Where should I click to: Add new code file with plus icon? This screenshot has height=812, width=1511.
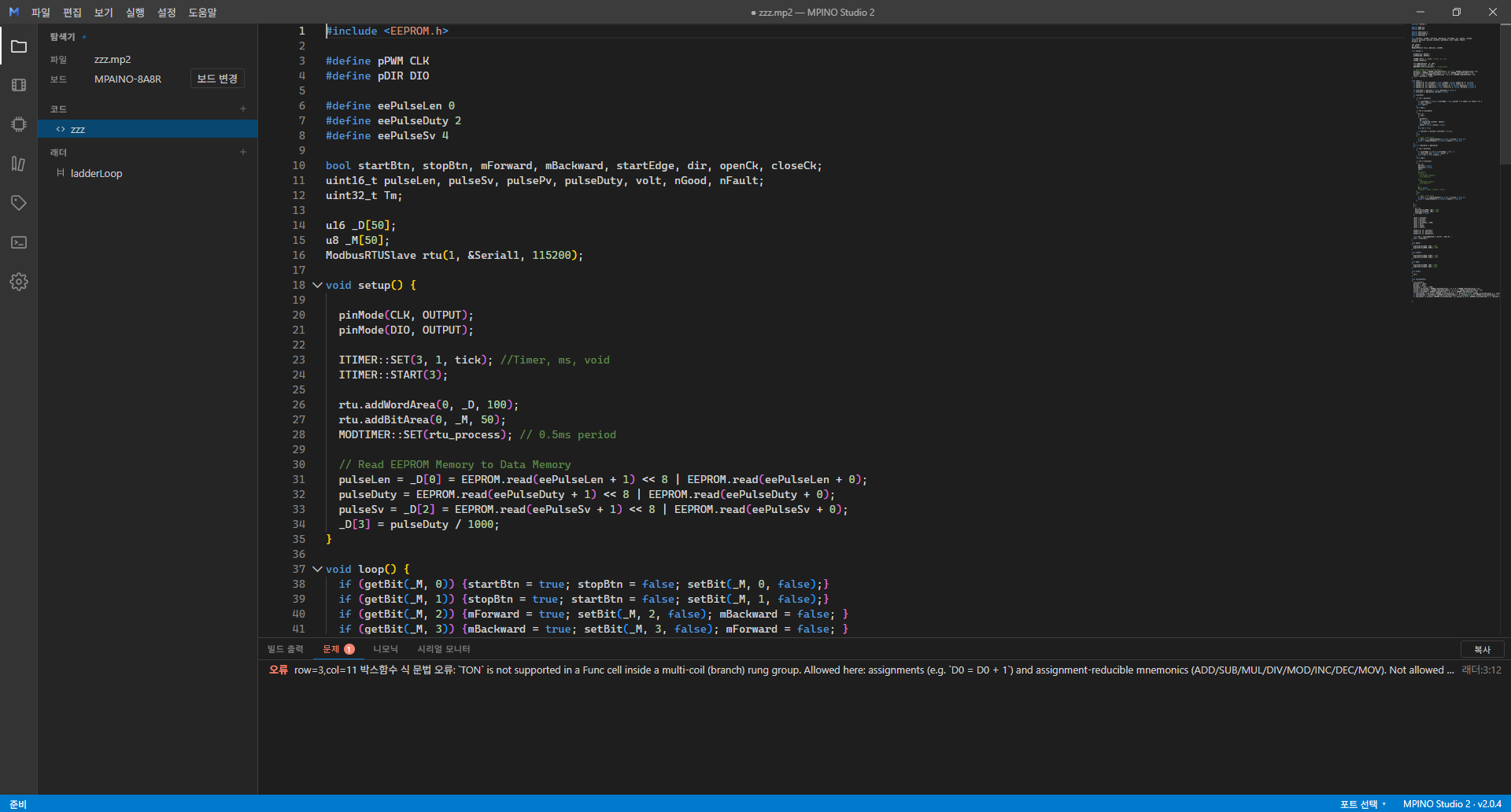tap(243, 109)
